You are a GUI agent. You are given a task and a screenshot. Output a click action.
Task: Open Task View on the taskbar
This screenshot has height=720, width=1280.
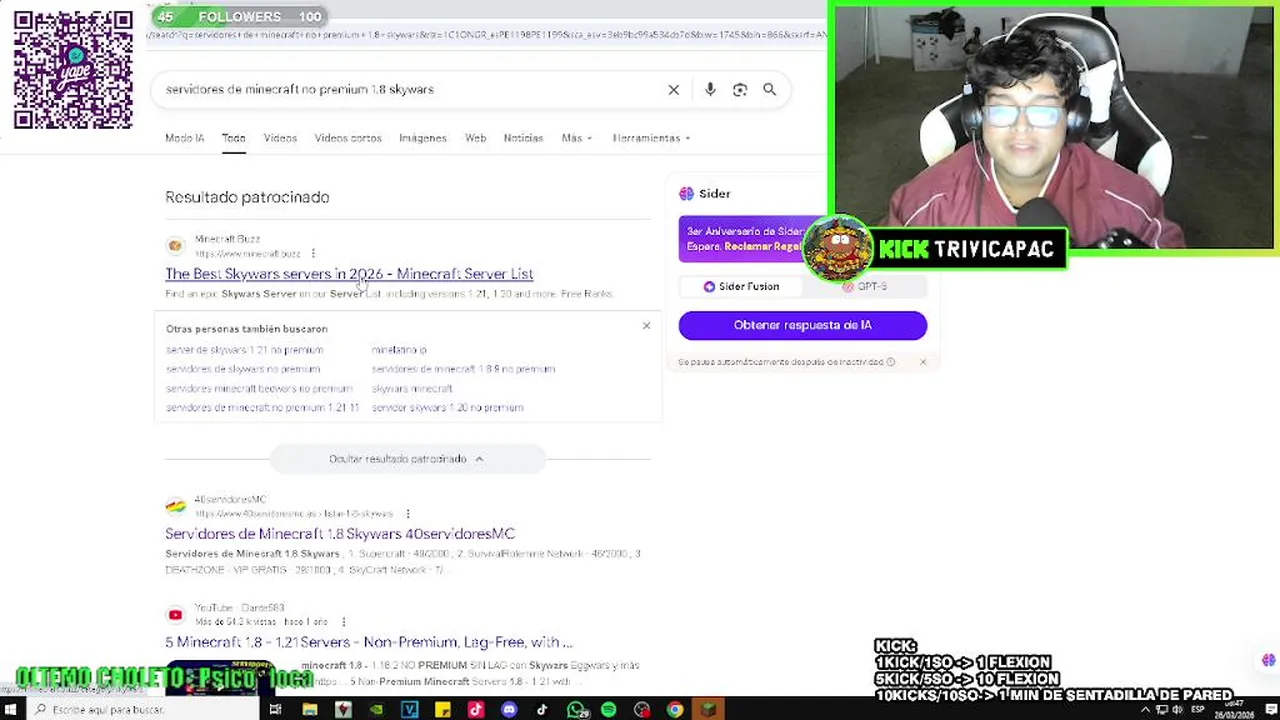tap(275, 710)
